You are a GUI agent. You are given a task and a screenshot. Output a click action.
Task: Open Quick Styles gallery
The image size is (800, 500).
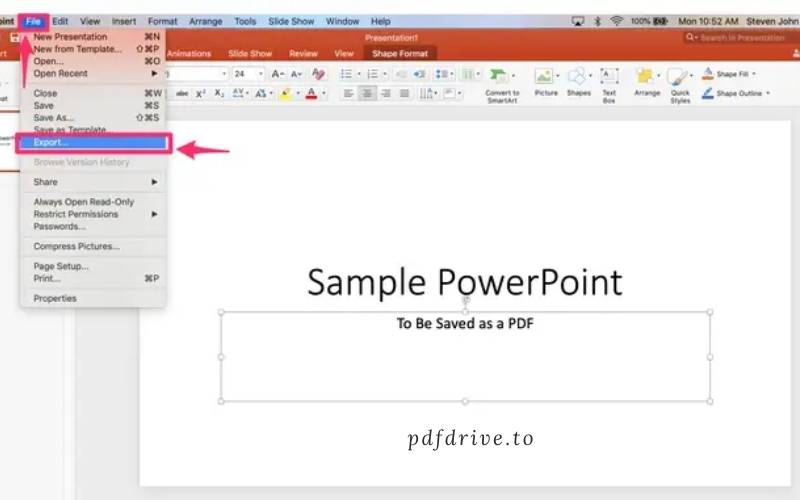click(680, 85)
